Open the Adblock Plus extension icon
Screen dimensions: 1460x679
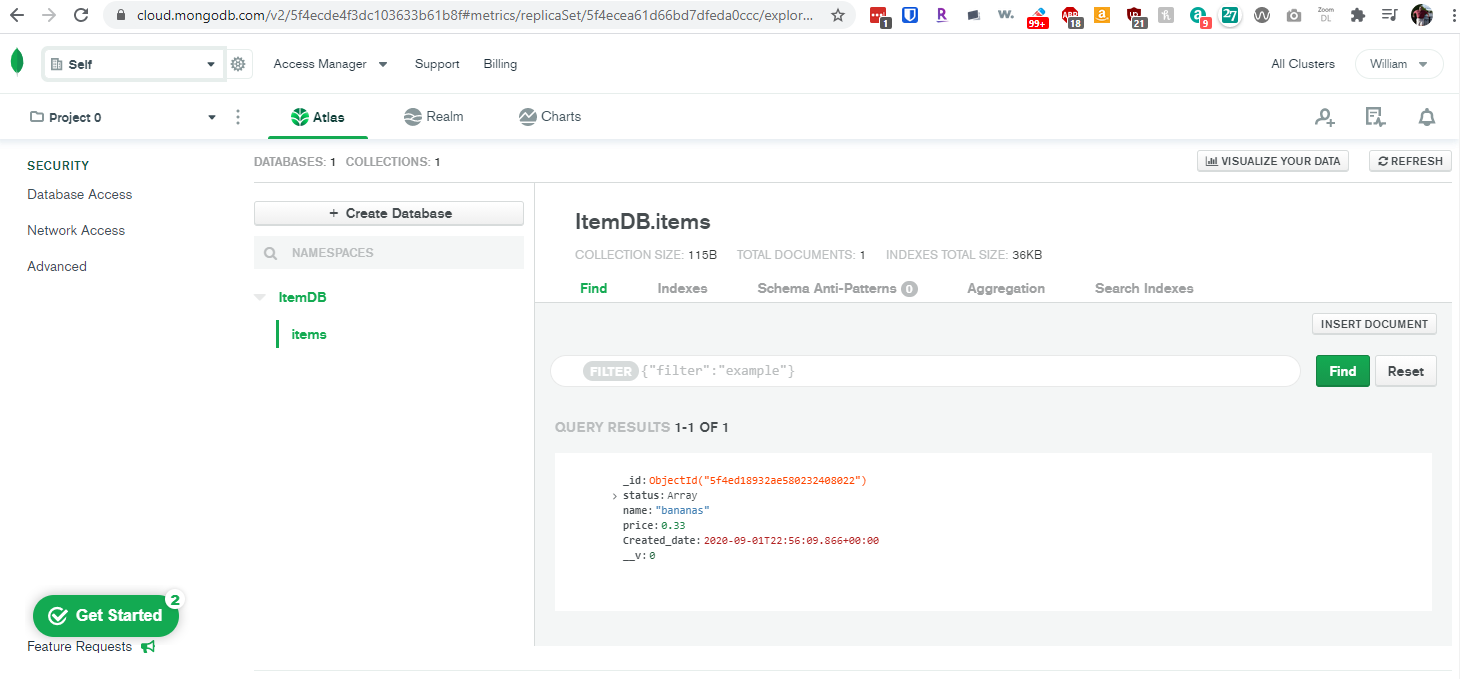[1071, 16]
